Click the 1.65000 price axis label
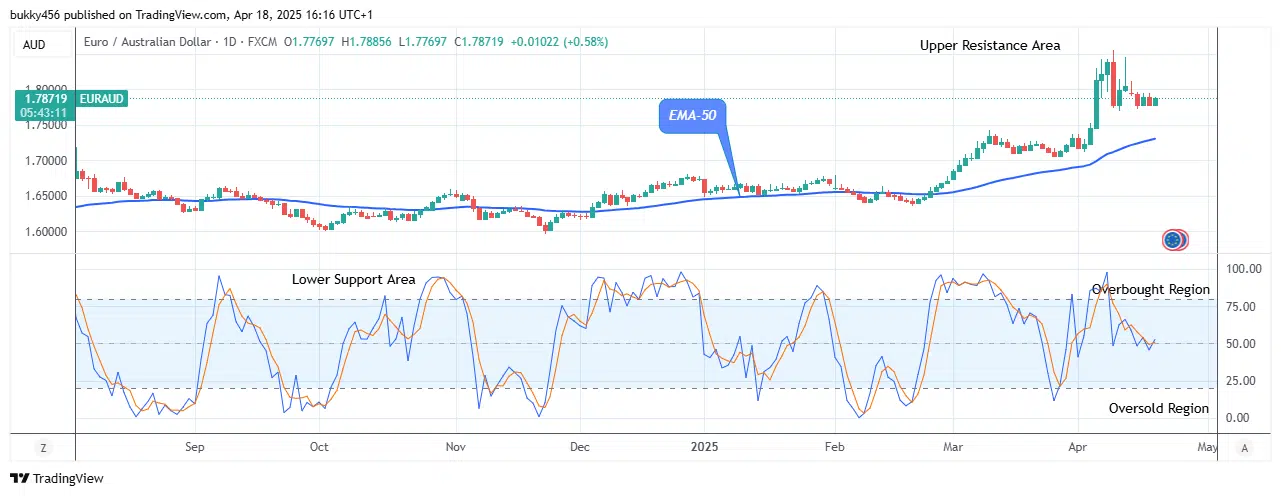This screenshot has height=496, width=1281. click(x=44, y=196)
